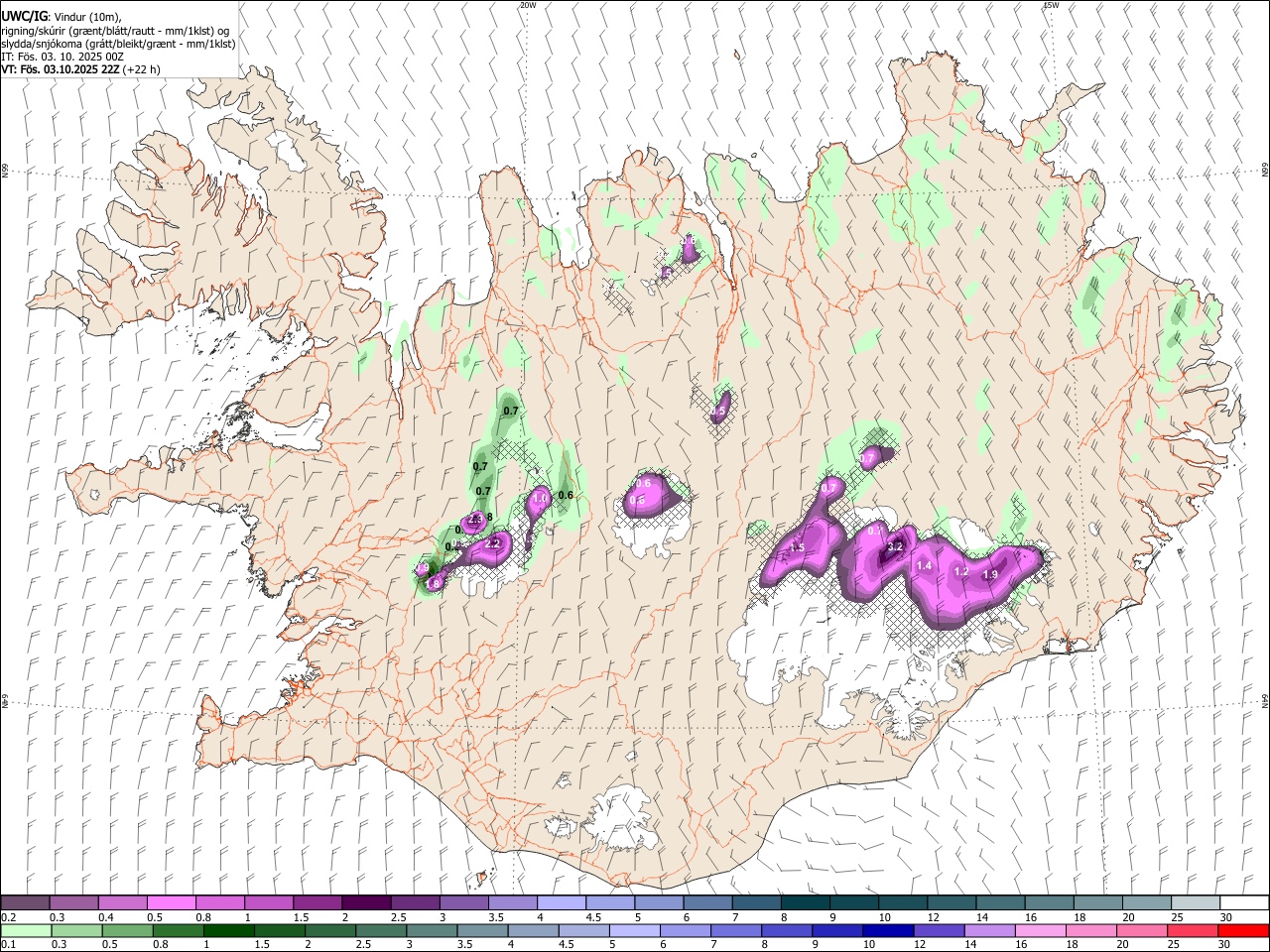Click the 'rigning/skúrir (grænt/blátt/rautt' header line

(116, 30)
